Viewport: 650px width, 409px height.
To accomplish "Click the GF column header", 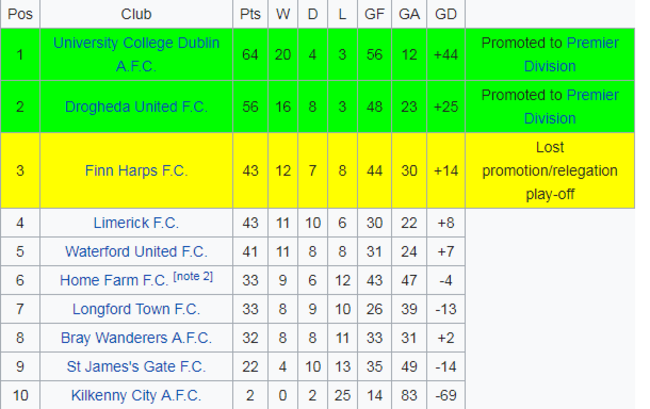I will 375,14.
